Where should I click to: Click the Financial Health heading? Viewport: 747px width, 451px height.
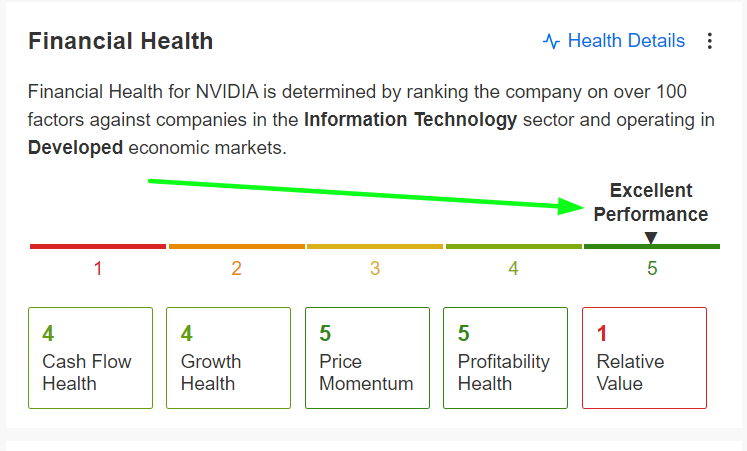pos(121,41)
